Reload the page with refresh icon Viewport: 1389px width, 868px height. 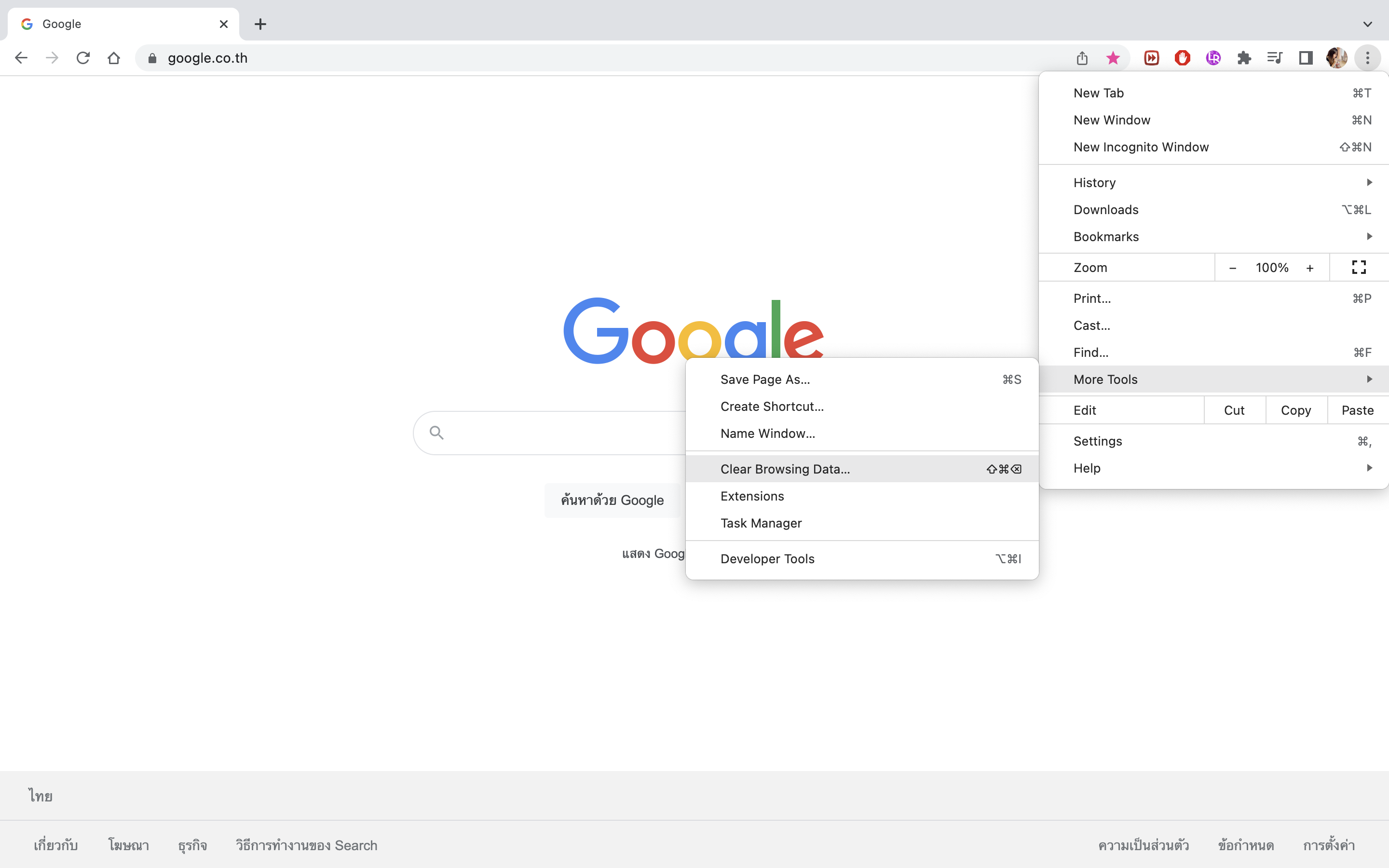[83, 58]
